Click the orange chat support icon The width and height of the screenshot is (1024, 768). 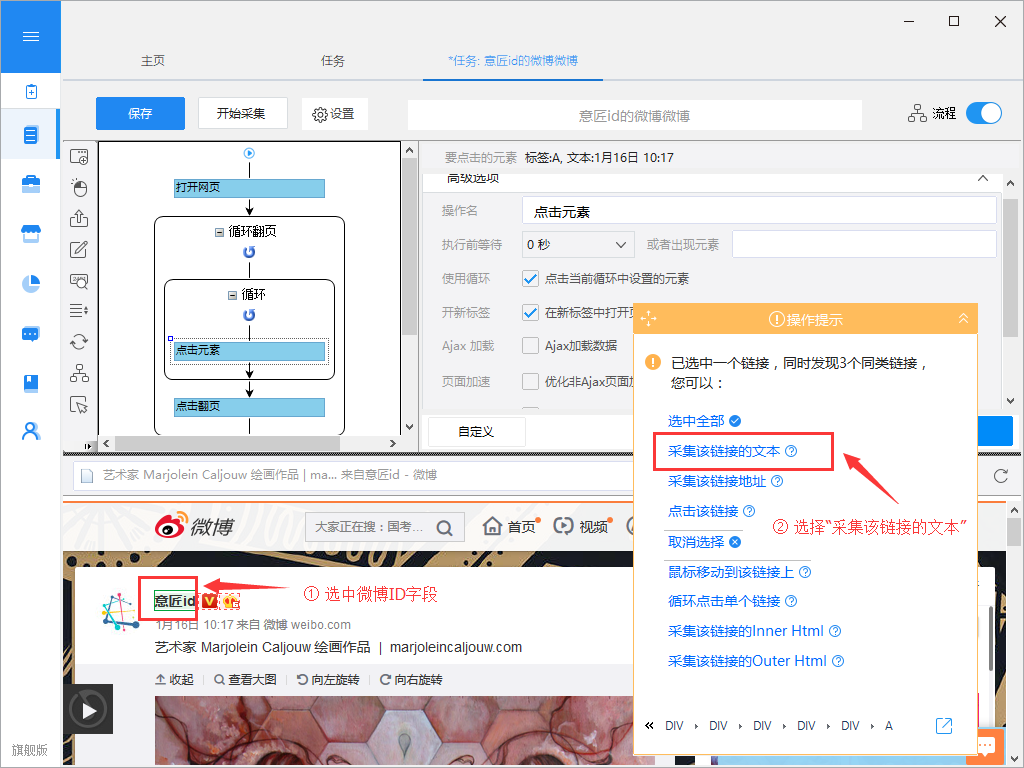pos(986,745)
